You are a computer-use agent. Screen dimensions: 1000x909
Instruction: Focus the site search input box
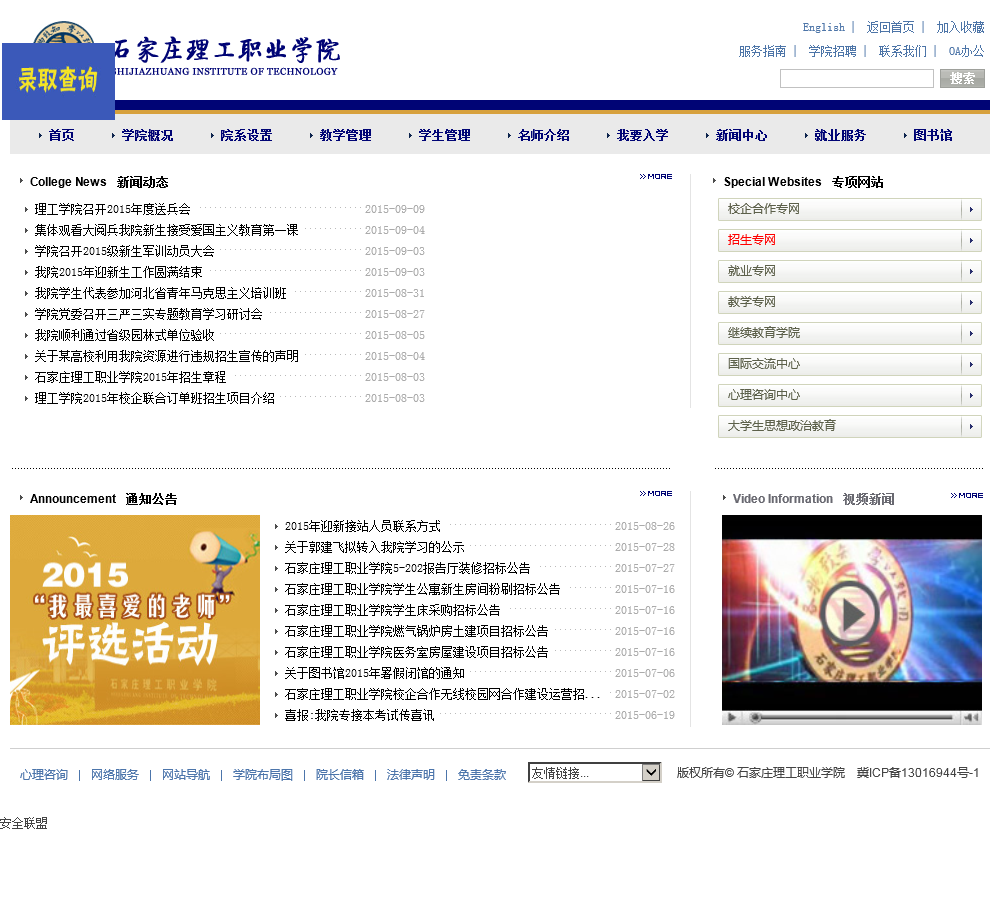[857, 78]
